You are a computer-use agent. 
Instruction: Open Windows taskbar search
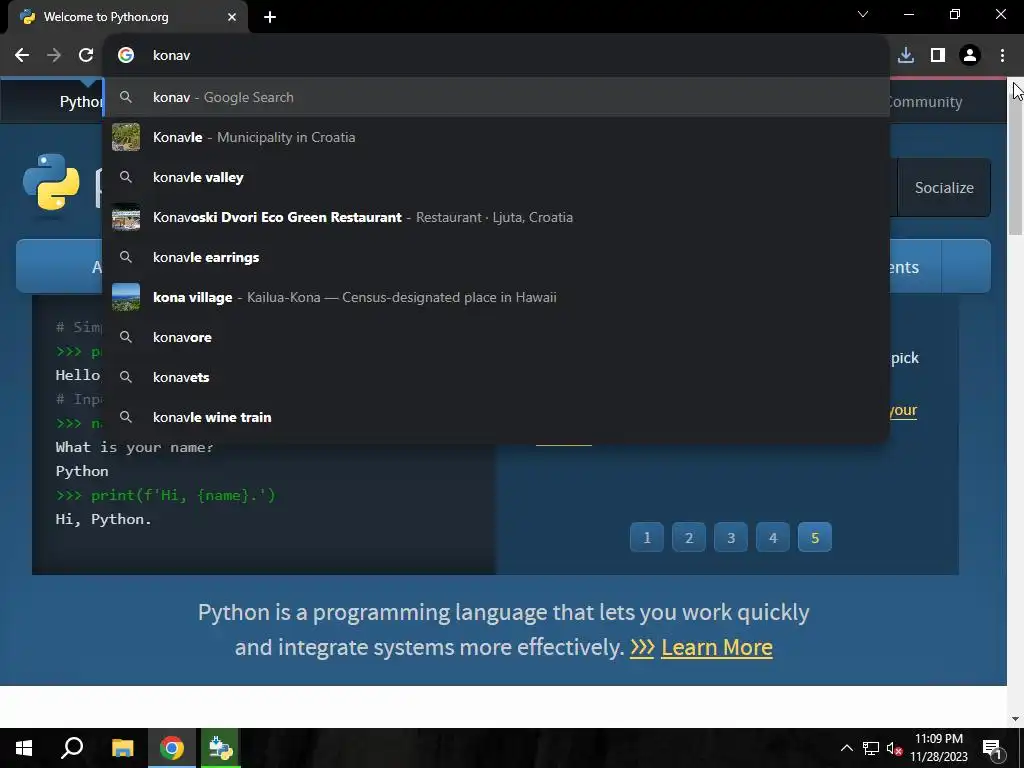point(72,748)
